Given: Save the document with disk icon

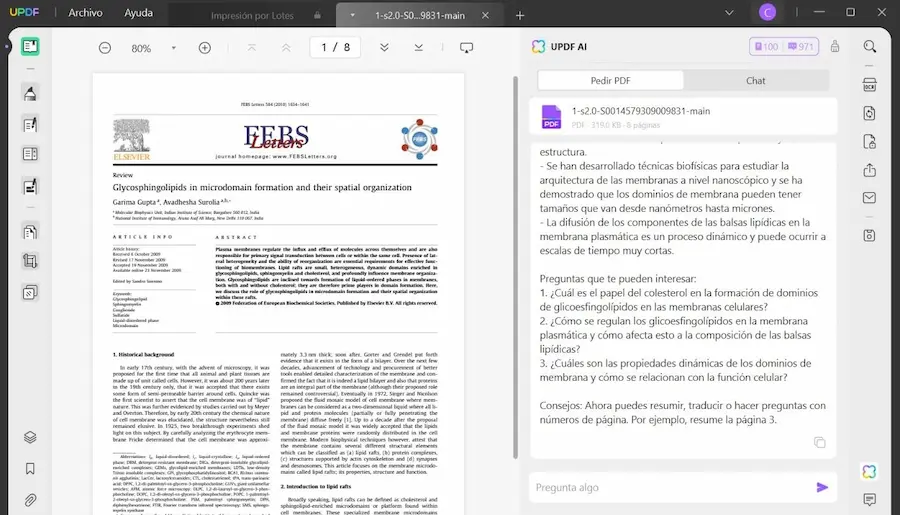Looking at the screenshot, I should 869,235.
